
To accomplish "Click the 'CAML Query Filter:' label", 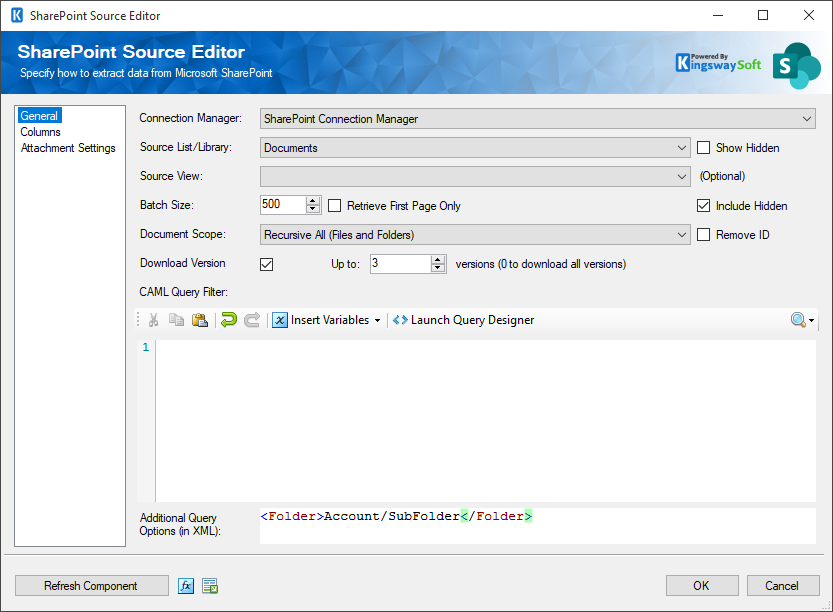I will pos(183,292).
